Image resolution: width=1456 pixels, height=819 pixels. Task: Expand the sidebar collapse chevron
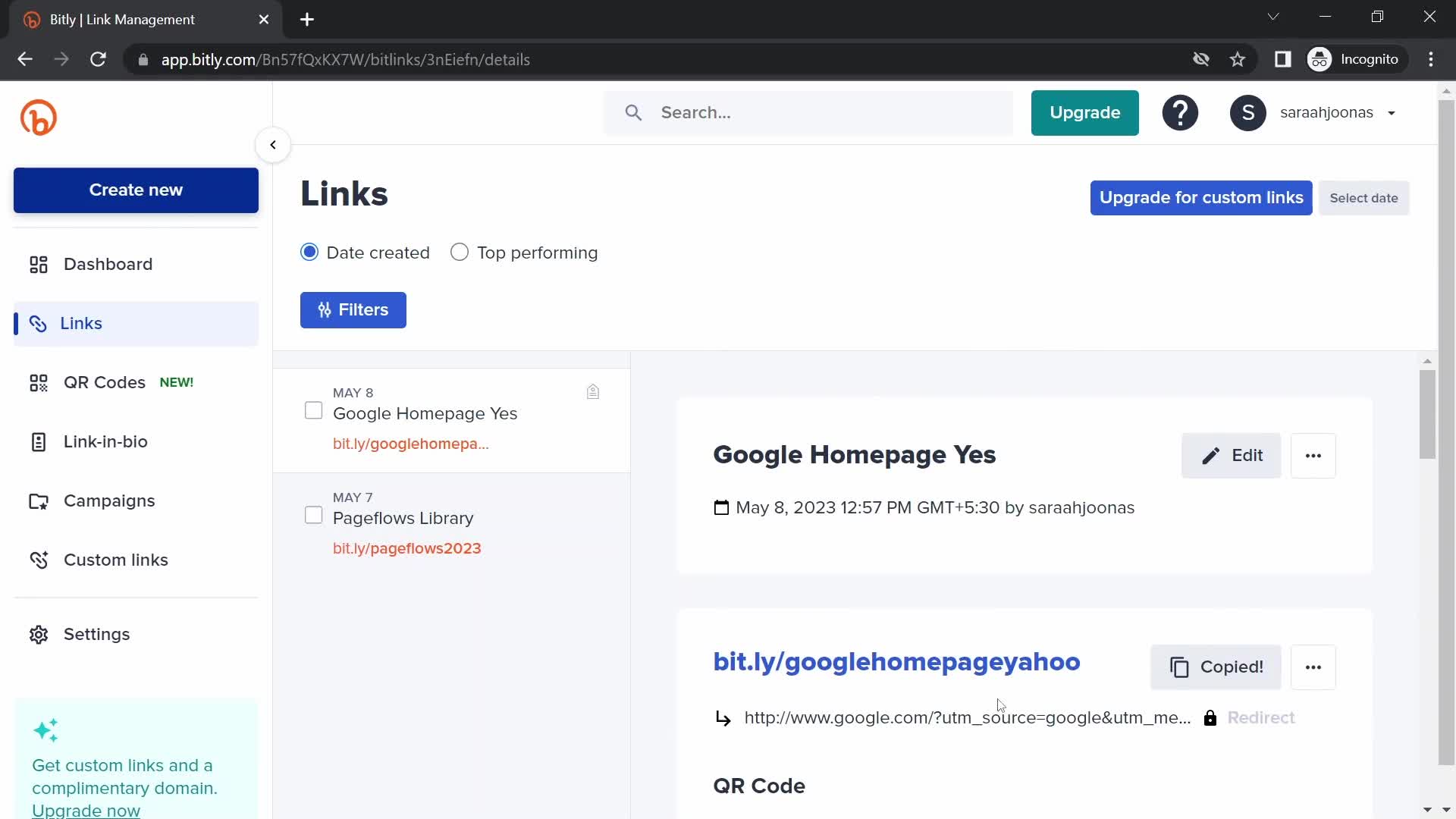[x=272, y=145]
